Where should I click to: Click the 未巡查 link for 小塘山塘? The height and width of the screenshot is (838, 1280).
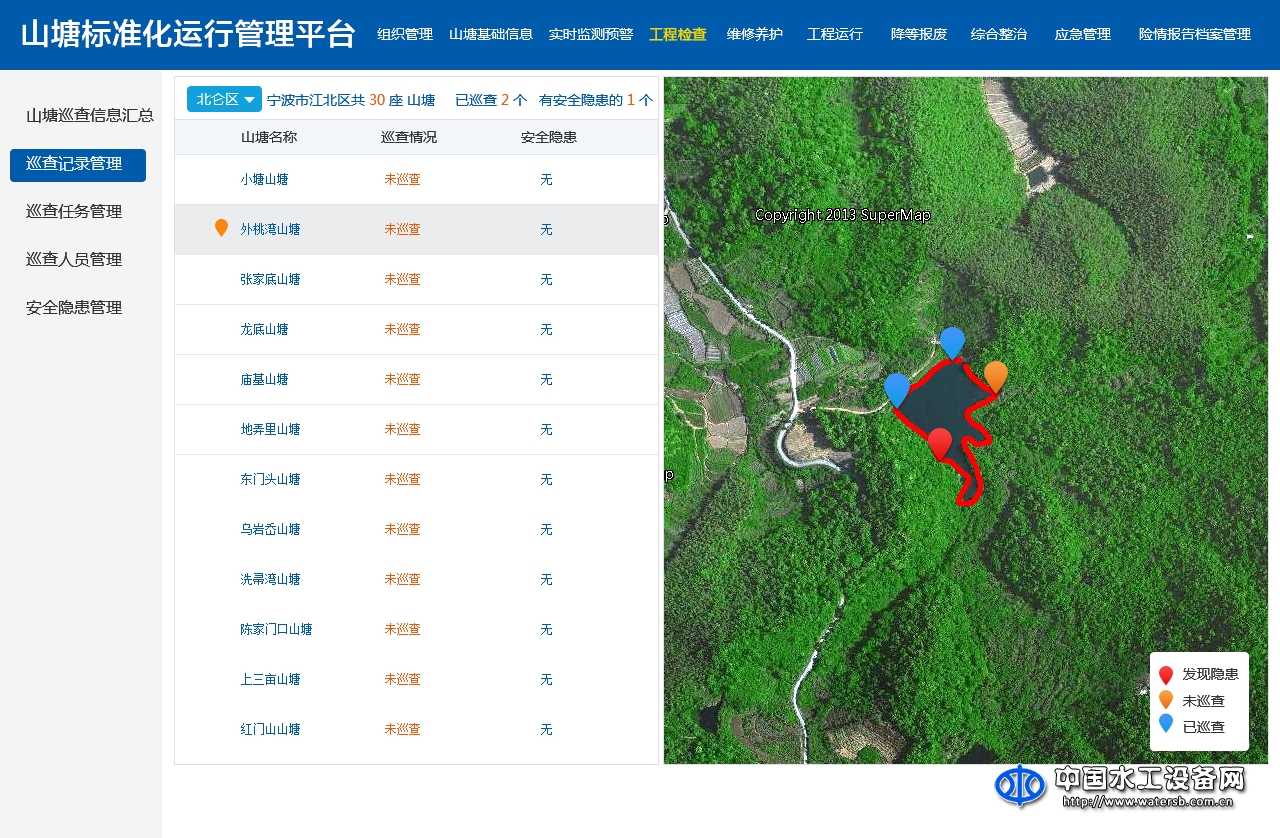tap(402, 179)
